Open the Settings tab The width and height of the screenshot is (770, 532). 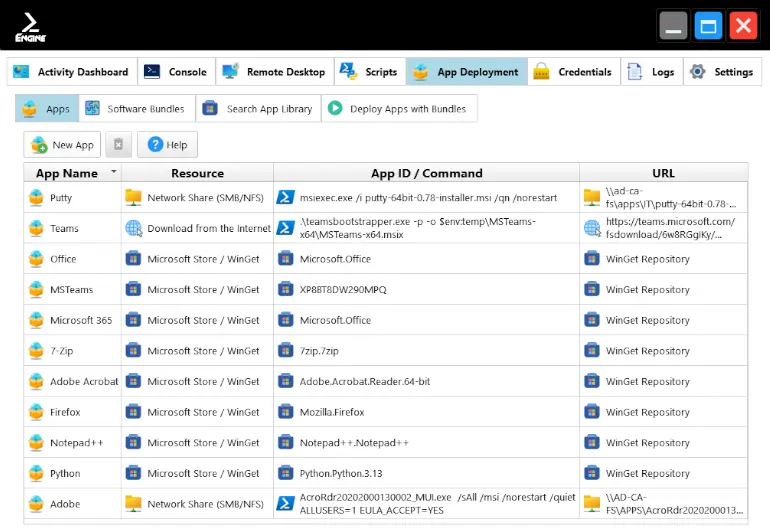pos(722,72)
